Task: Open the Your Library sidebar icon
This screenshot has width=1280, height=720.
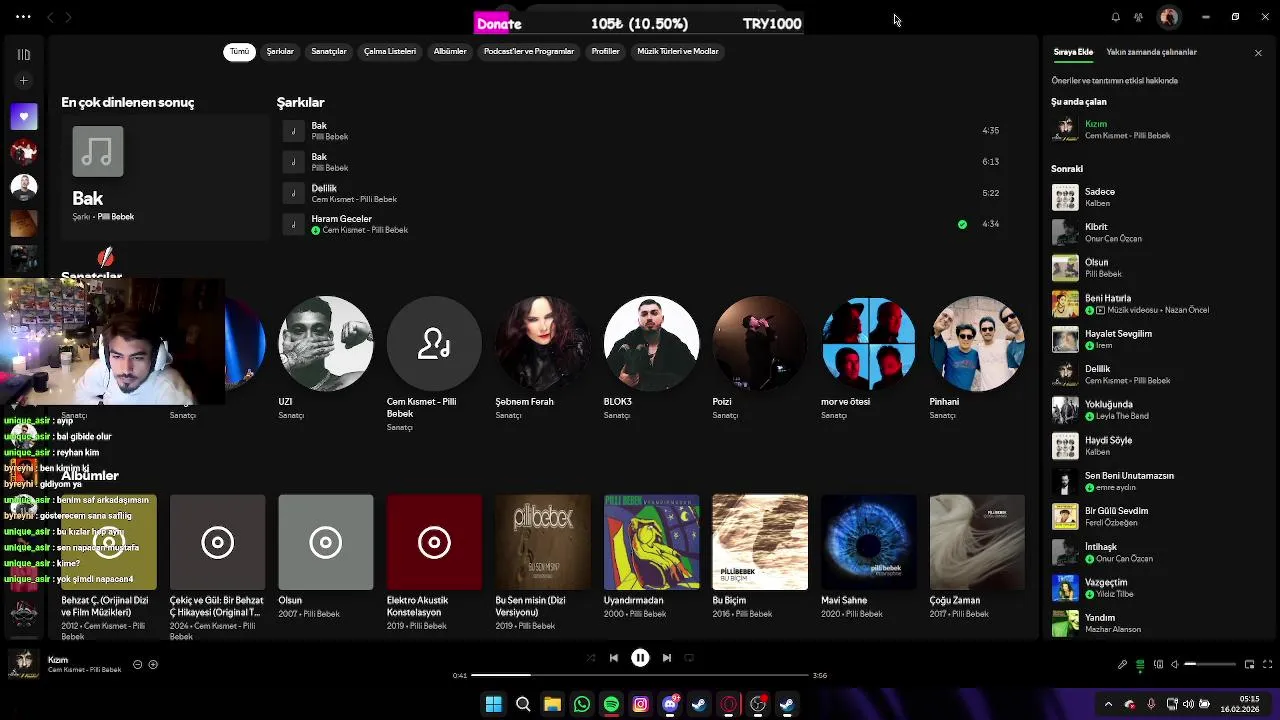Action: pyautogui.click(x=24, y=54)
